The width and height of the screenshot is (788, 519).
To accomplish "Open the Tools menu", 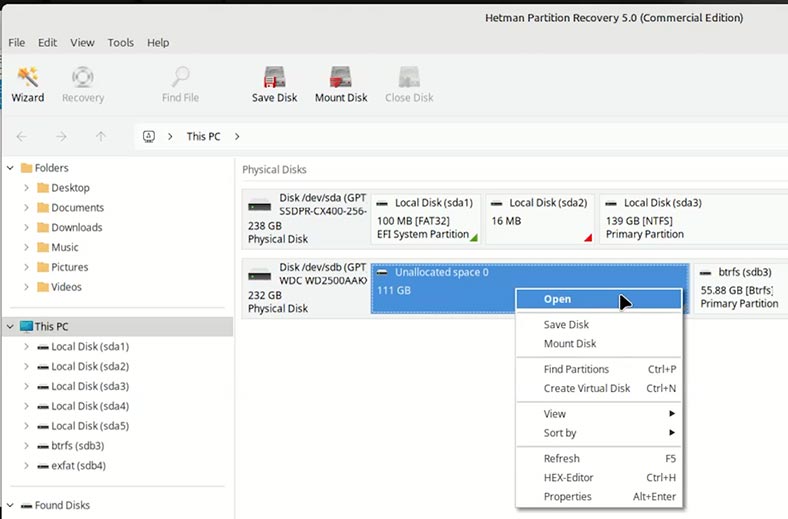I will 121,43.
